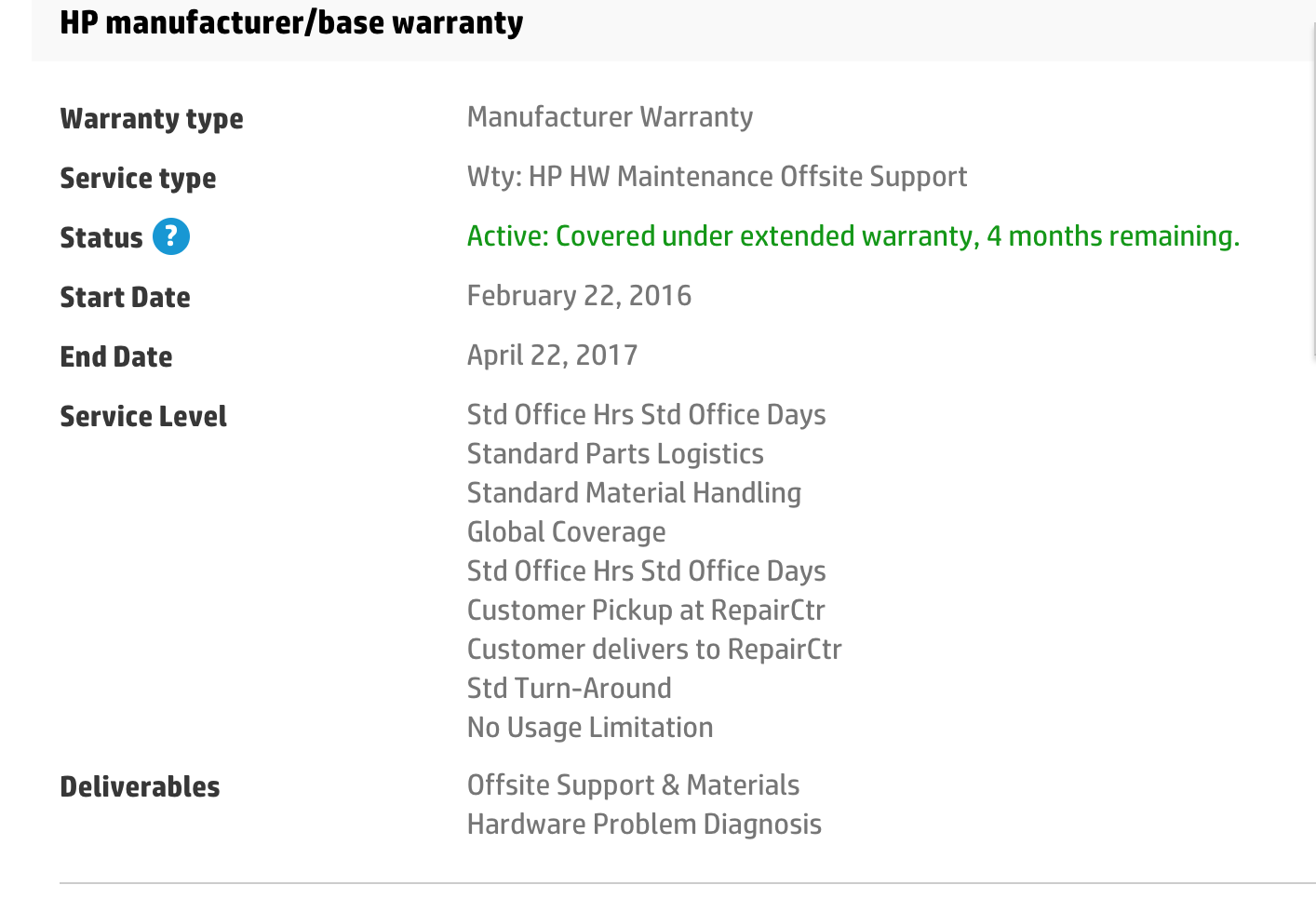Screen dimensions: 1316x912
Task: Click the "Manufacturer Warranty" value text
Action: pyautogui.click(x=610, y=117)
